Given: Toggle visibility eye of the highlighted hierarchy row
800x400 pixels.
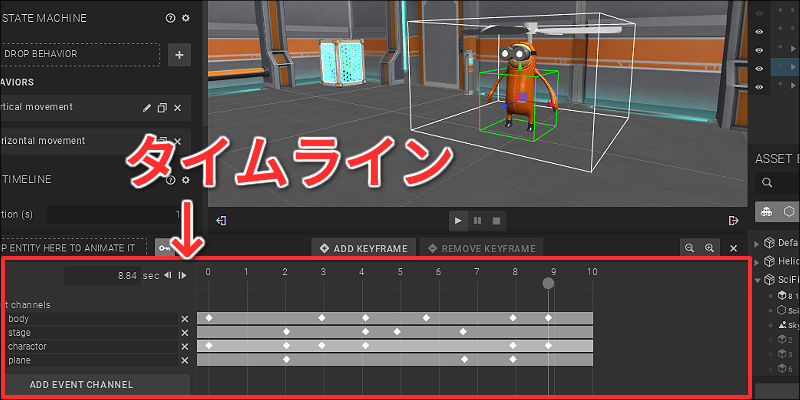Looking at the screenshot, I should 759,68.
